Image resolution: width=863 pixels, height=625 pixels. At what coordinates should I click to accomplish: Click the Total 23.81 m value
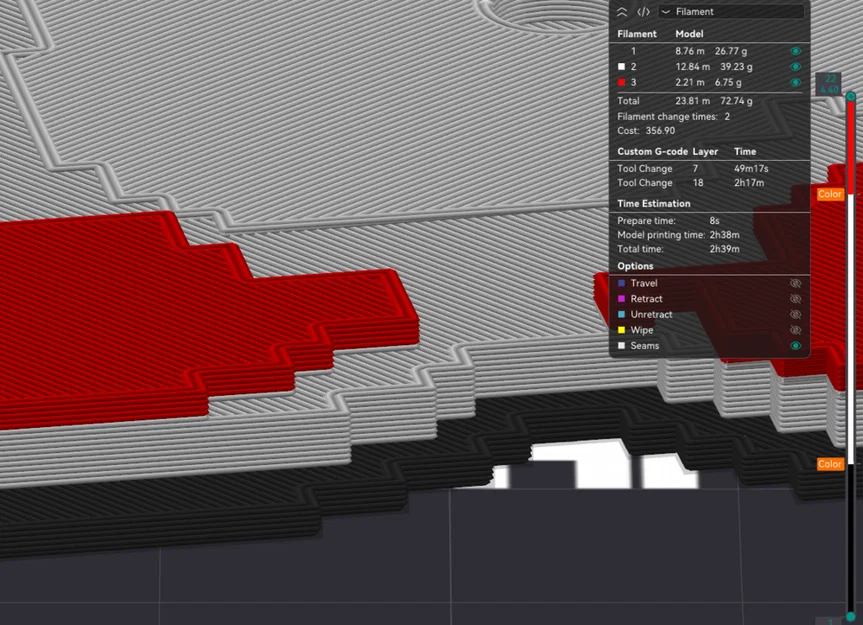[692, 101]
